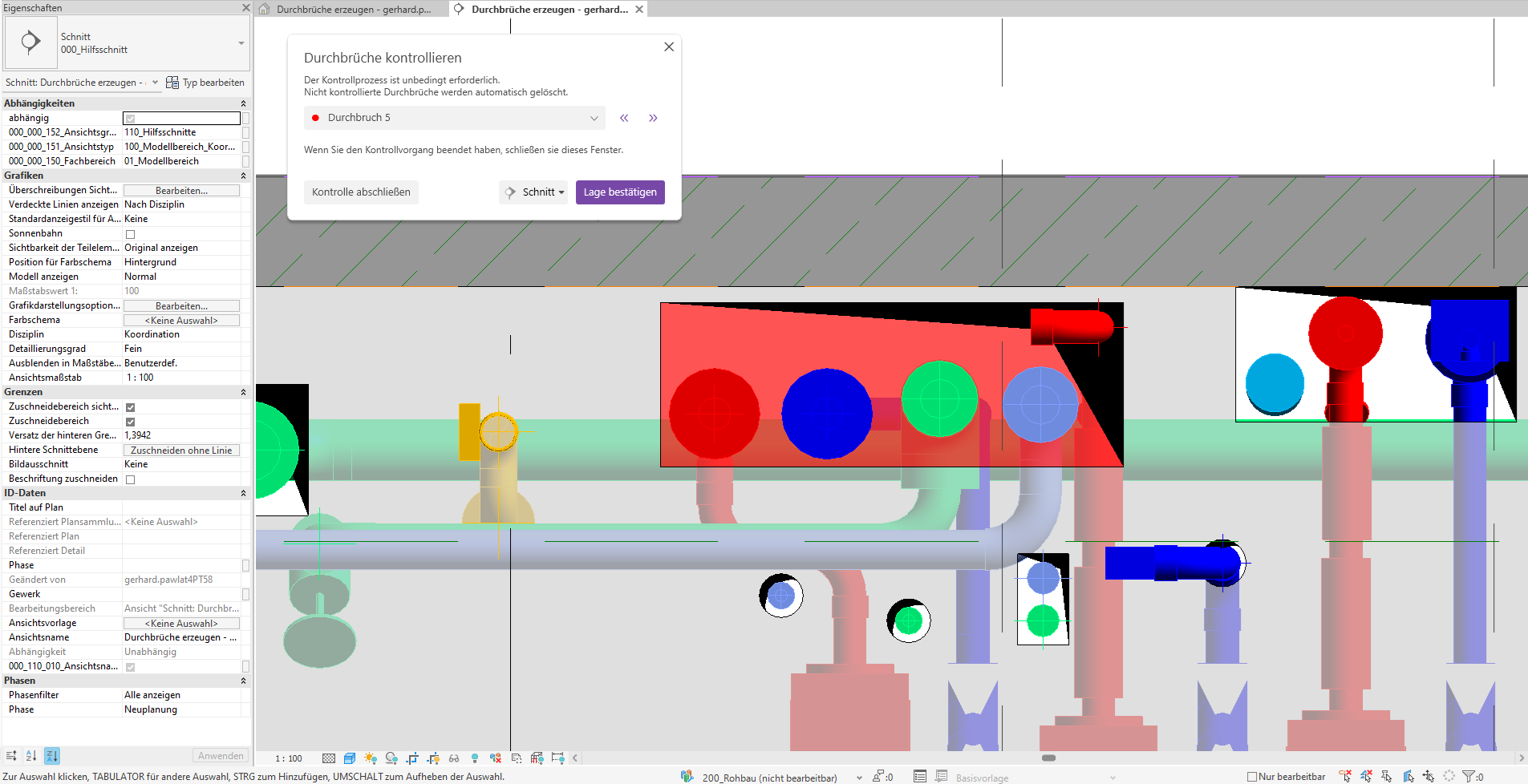Toggle sun path icon in view bar
Viewport: 1528px width, 784px height.
coord(370,758)
